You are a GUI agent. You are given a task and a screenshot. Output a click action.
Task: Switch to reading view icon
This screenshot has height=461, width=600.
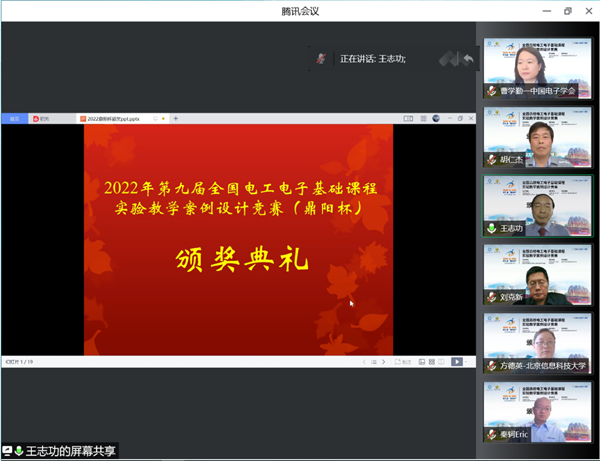[442, 361]
